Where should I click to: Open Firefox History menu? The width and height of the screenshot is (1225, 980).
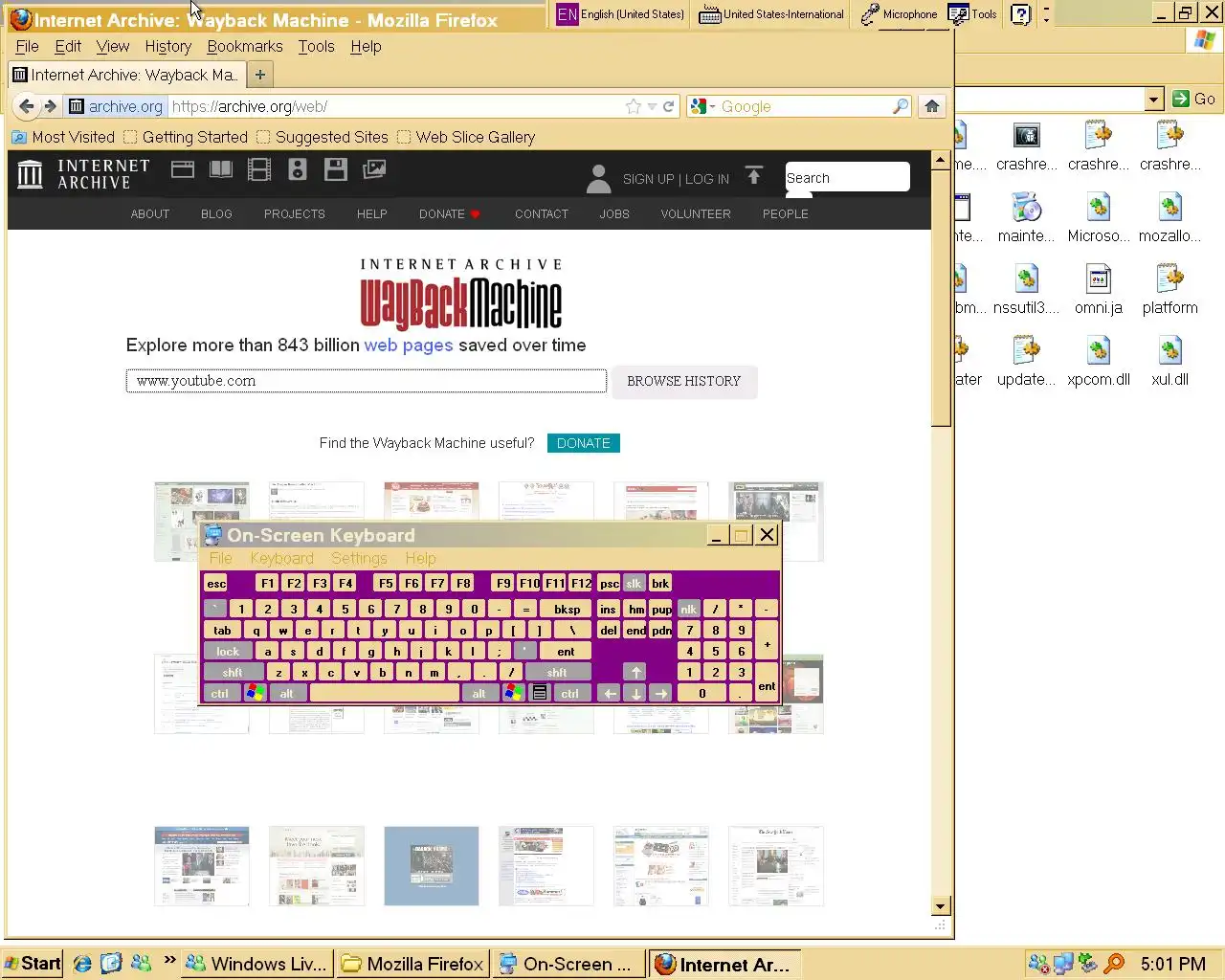[167, 46]
